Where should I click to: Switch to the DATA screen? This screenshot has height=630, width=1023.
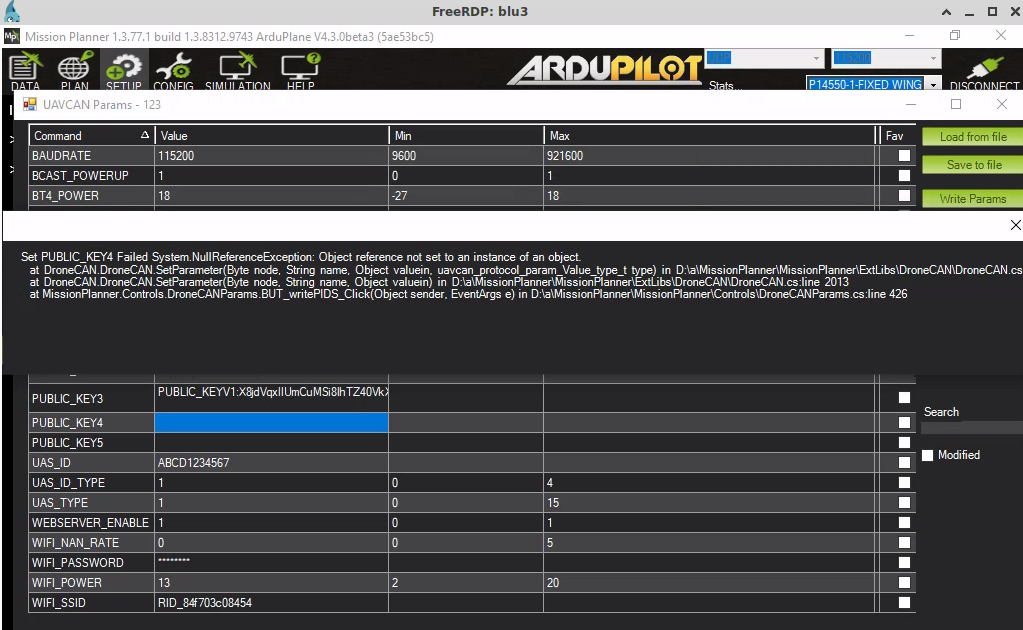click(x=25, y=68)
